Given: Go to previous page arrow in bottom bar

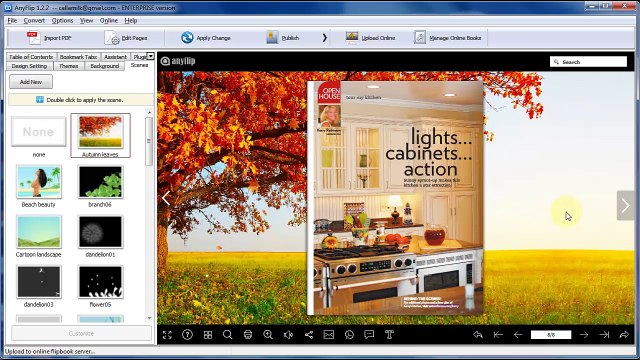Looking at the screenshot, I should [518, 335].
